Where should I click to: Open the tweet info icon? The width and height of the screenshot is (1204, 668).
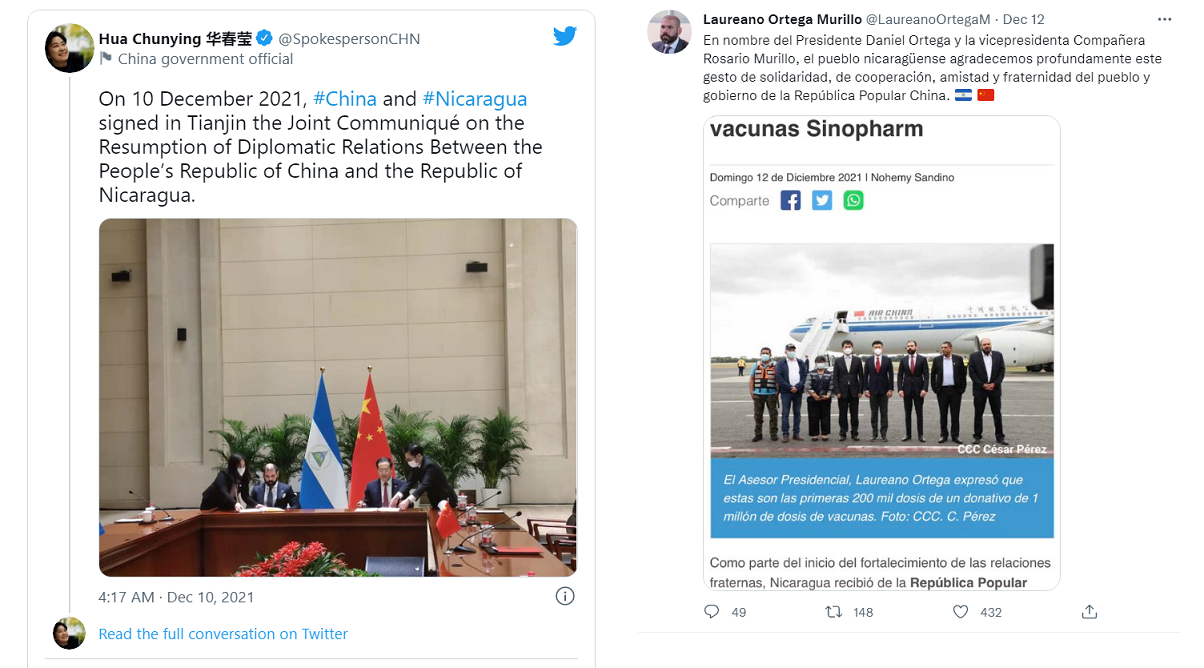coord(565,597)
